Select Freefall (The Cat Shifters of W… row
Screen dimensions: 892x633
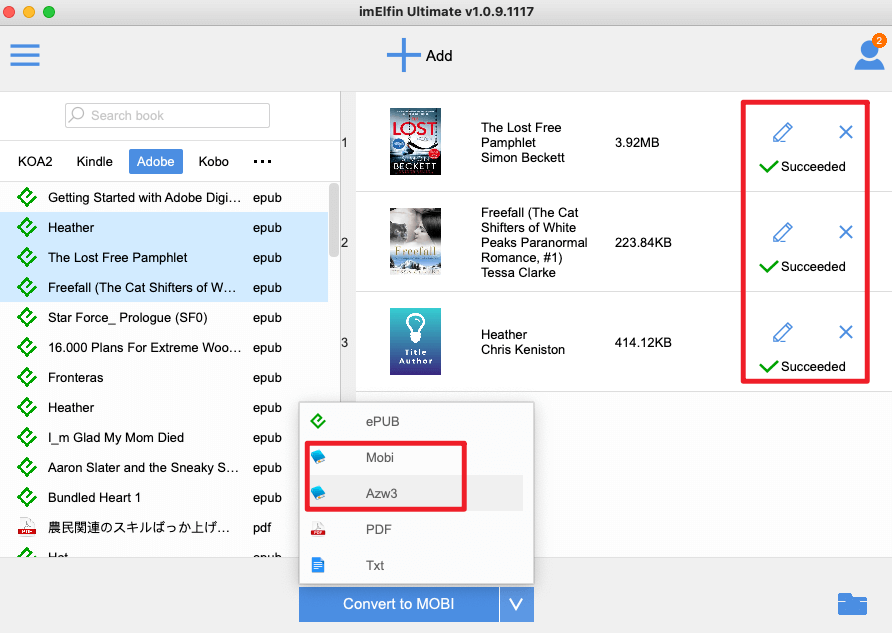(x=164, y=287)
